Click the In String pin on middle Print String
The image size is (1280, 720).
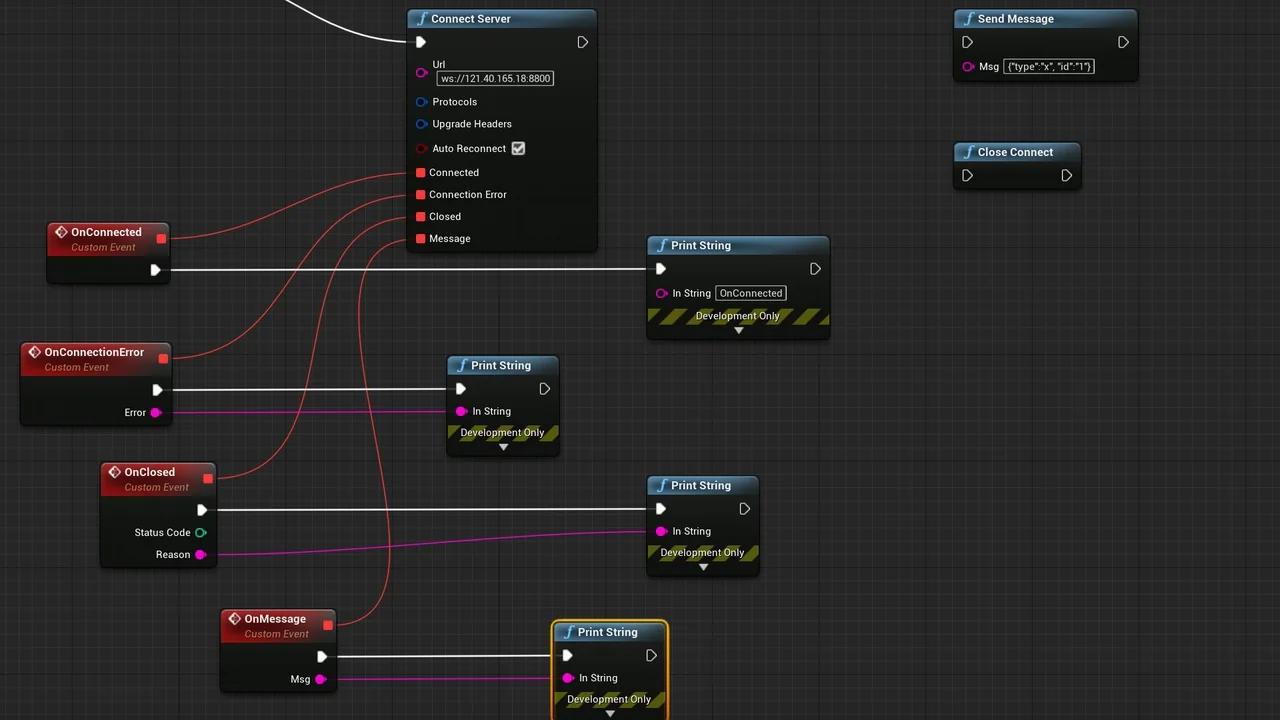coord(460,411)
